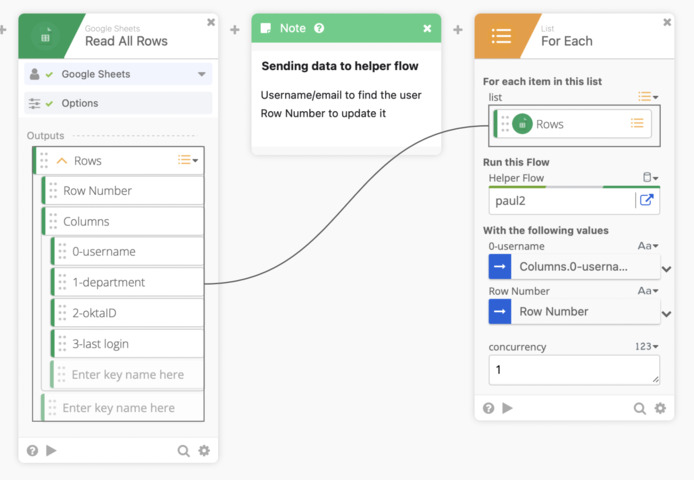Select the 0-username output field

point(127,252)
